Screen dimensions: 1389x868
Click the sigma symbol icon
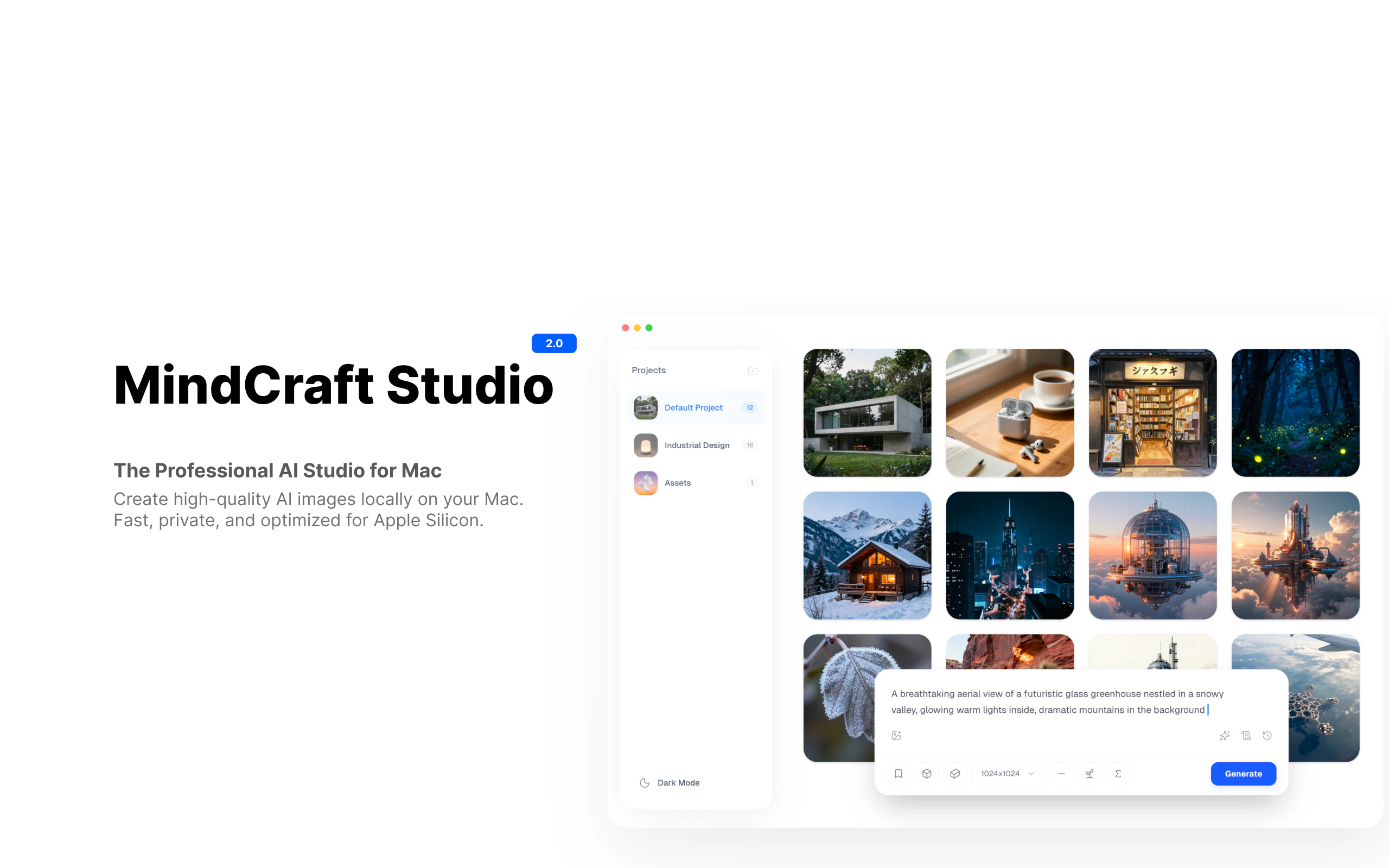click(x=1118, y=773)
